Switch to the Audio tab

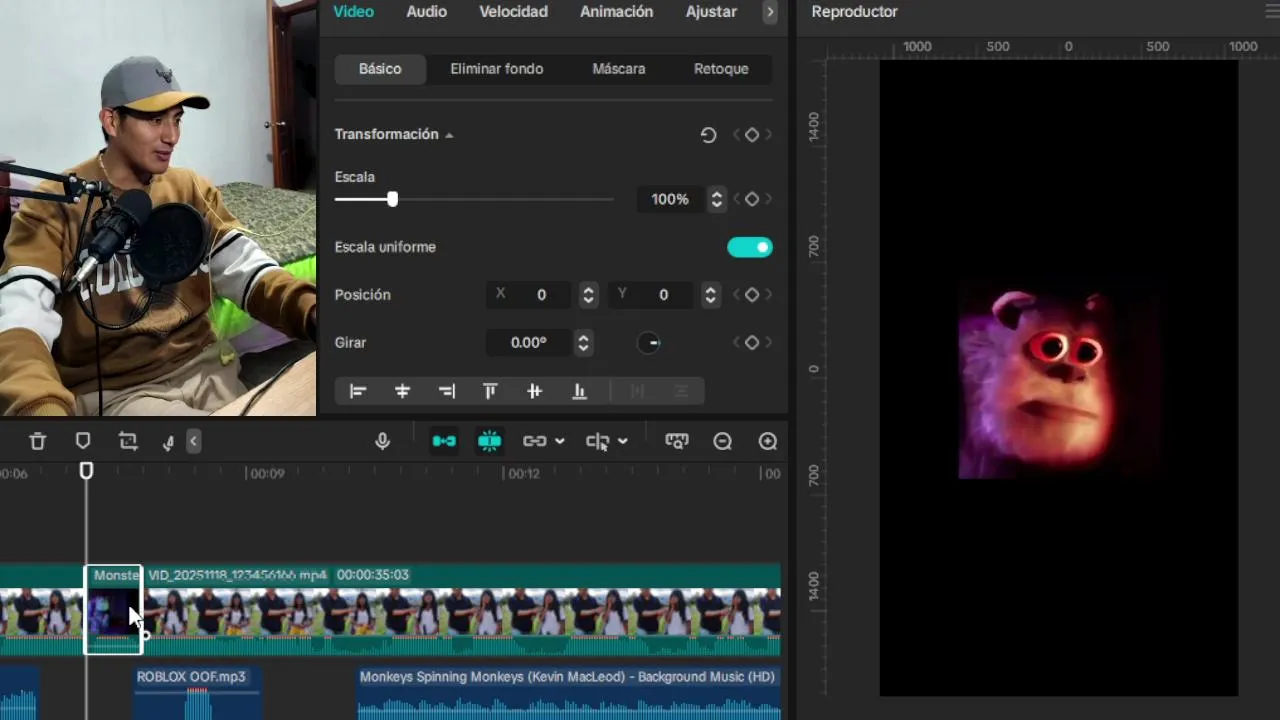pos(426,12)
